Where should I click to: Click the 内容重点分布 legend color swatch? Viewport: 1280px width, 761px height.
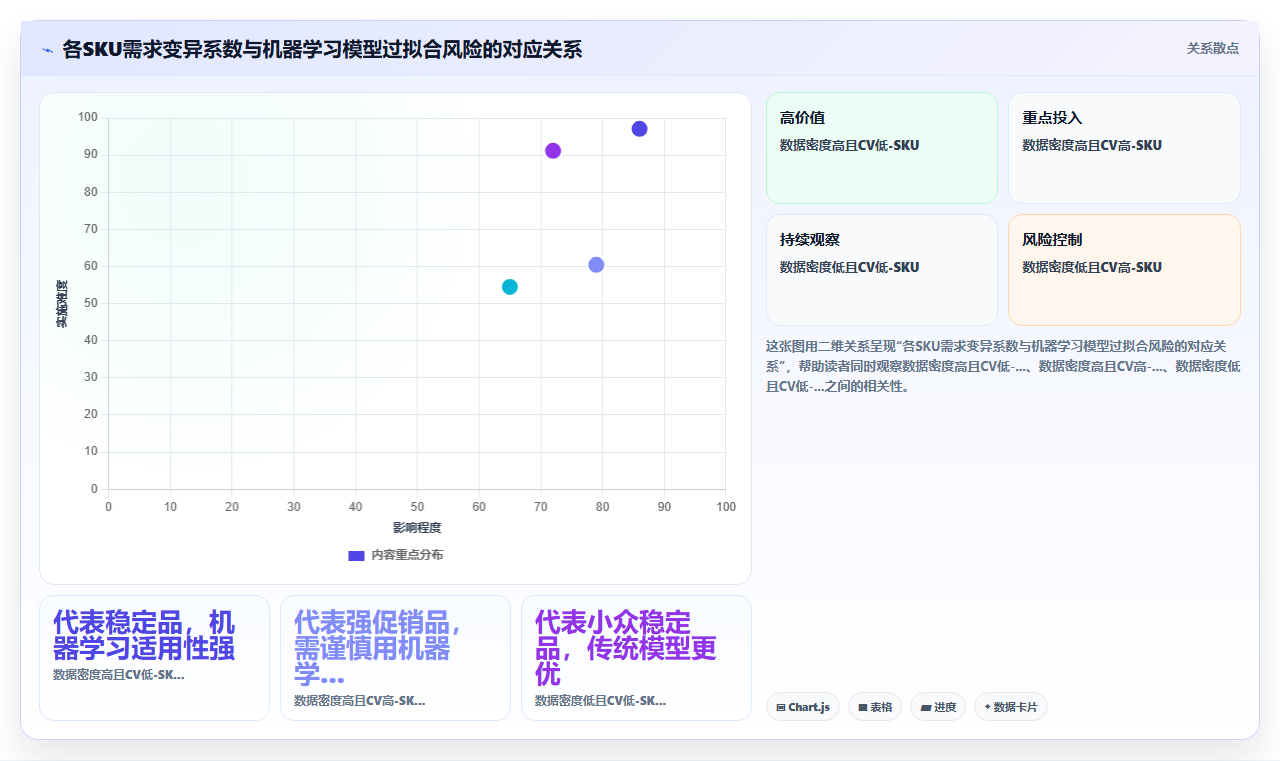(x=356, y=555)
